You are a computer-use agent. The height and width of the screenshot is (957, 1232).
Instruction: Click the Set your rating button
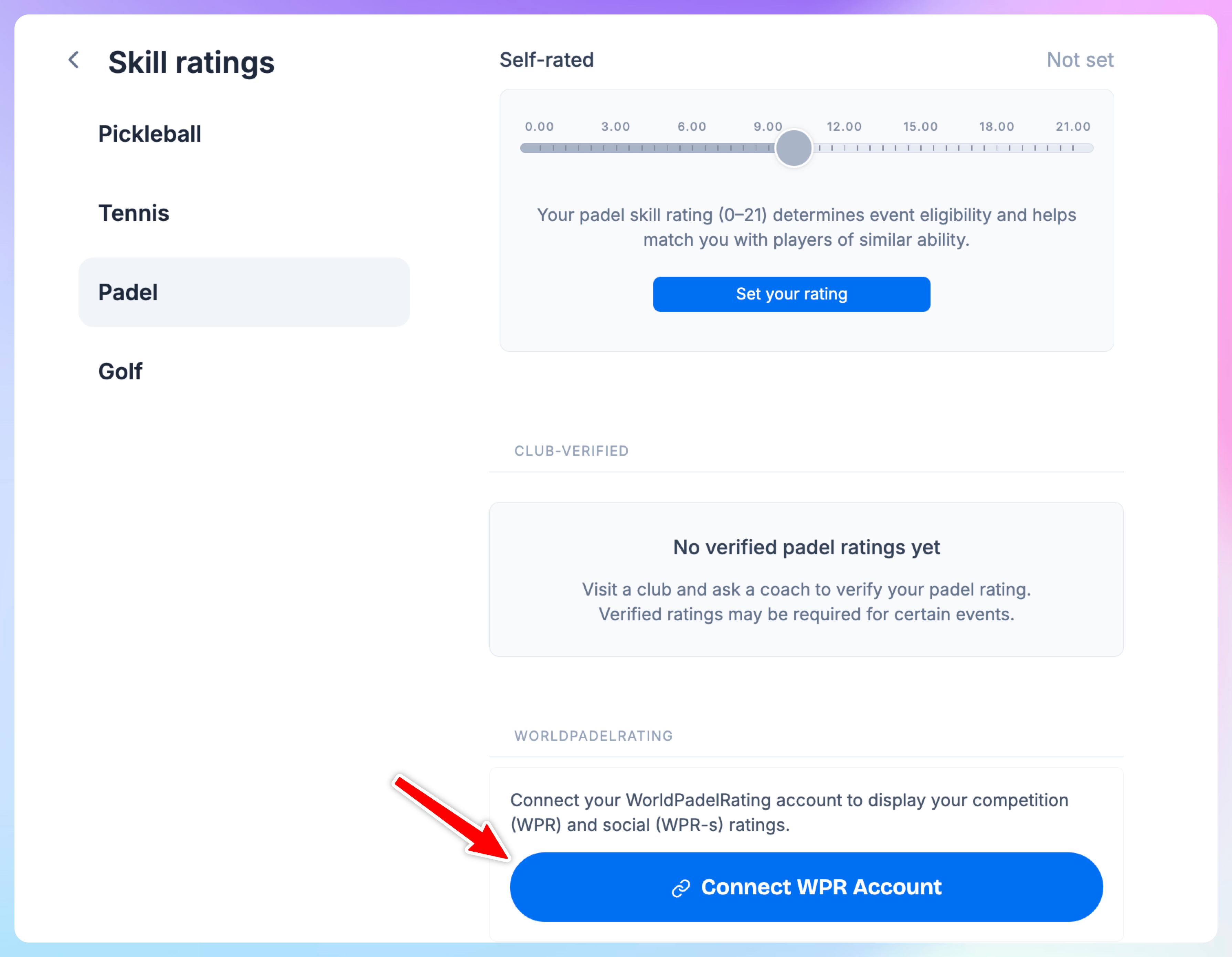(792, 294)
